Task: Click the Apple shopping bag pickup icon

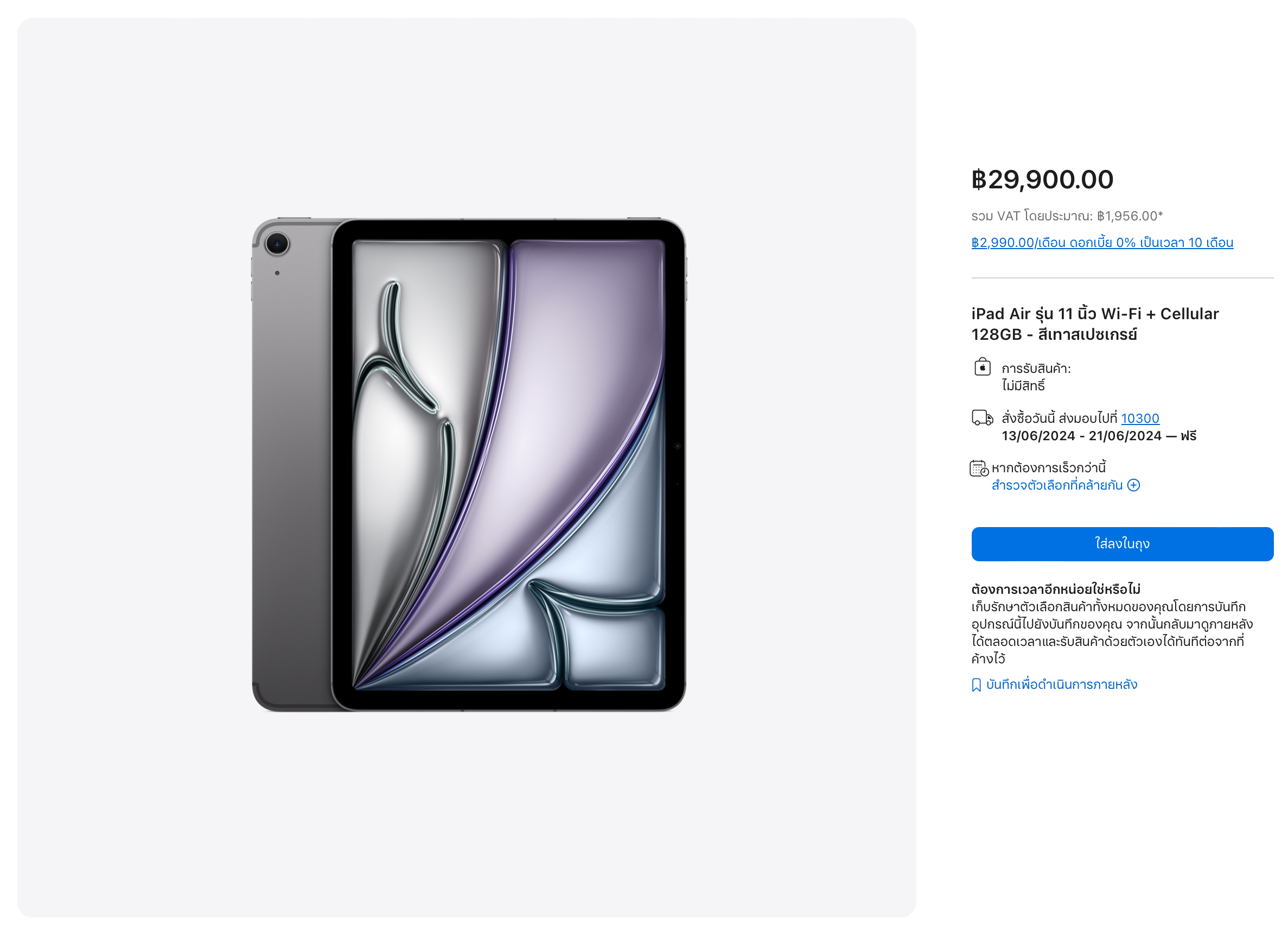Action: (983, 367)
